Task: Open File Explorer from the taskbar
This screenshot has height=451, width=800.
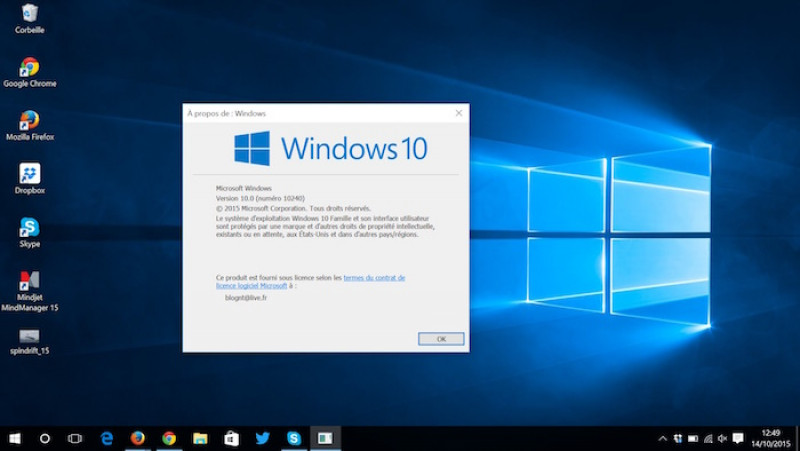Action: tap(200, 438)
